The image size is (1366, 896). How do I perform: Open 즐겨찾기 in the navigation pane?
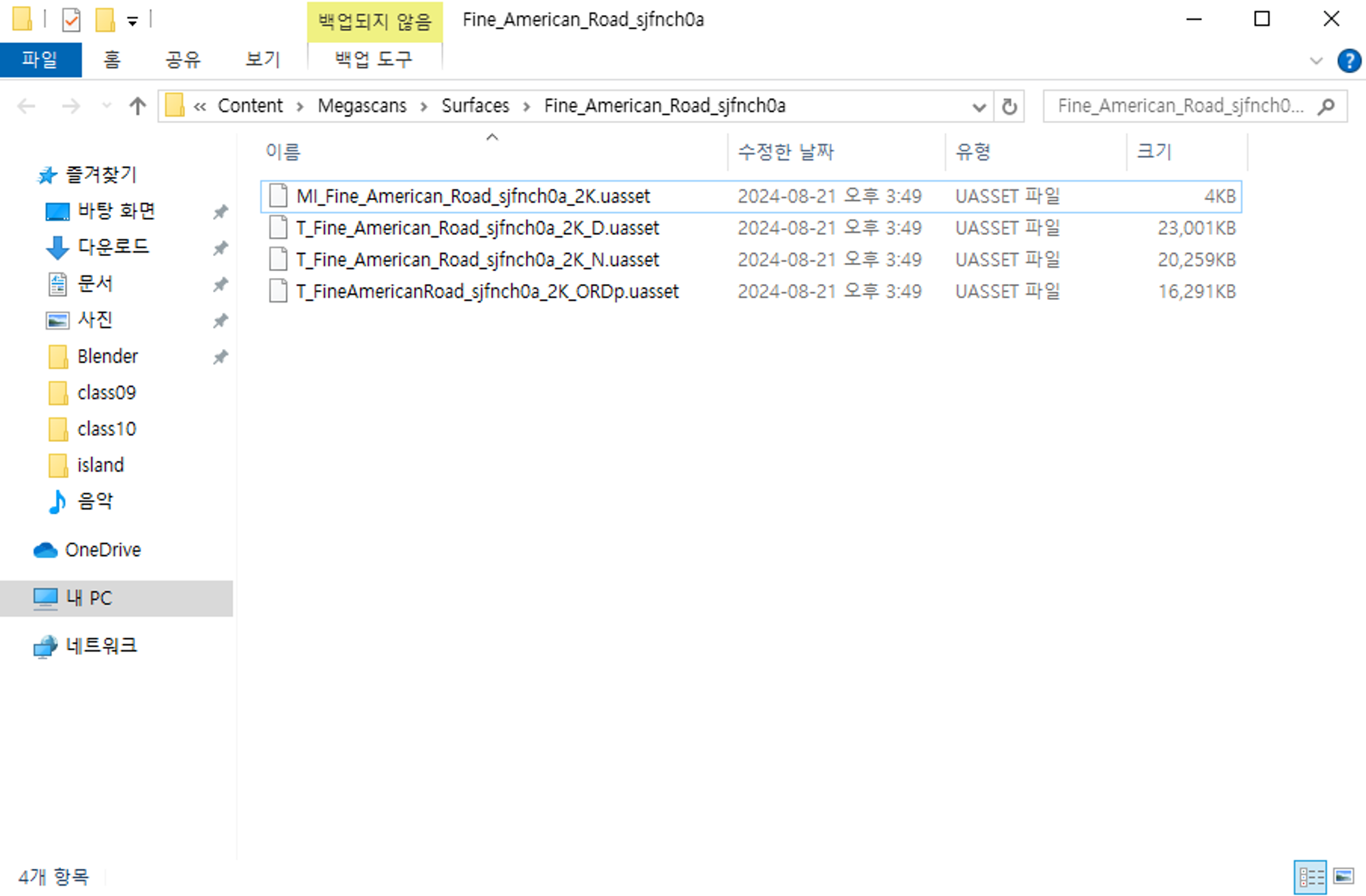point(87,175)
